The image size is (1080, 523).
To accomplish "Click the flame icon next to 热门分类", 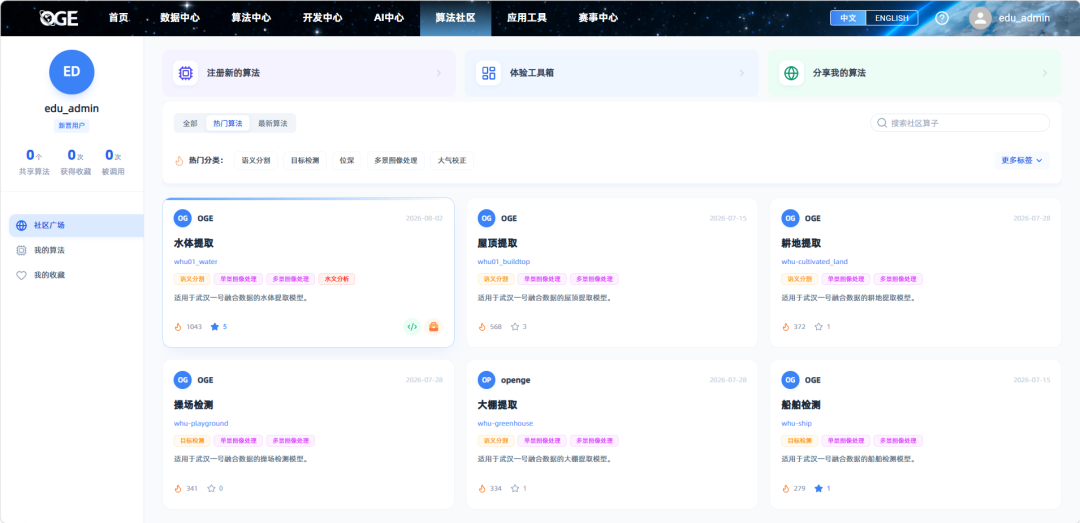I will [179, 161].
